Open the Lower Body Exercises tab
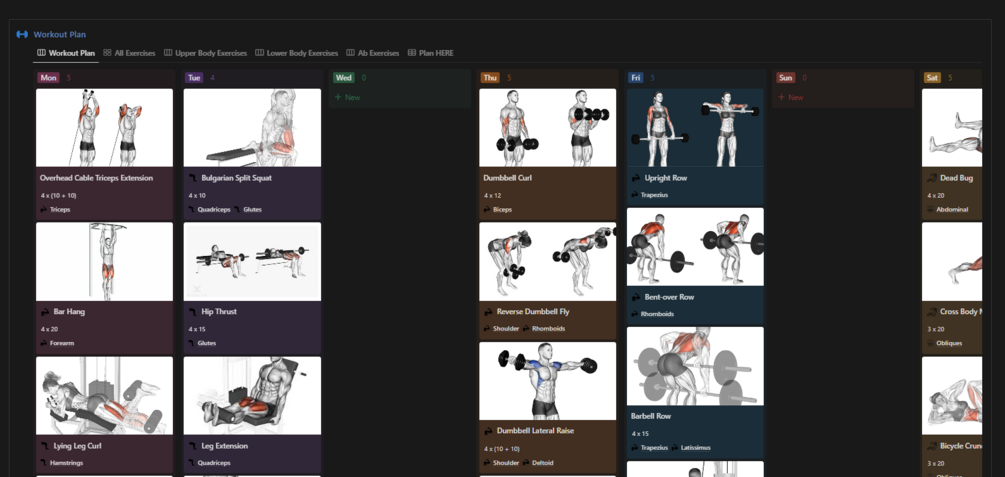1005x477 pixels. pos(297,53)
